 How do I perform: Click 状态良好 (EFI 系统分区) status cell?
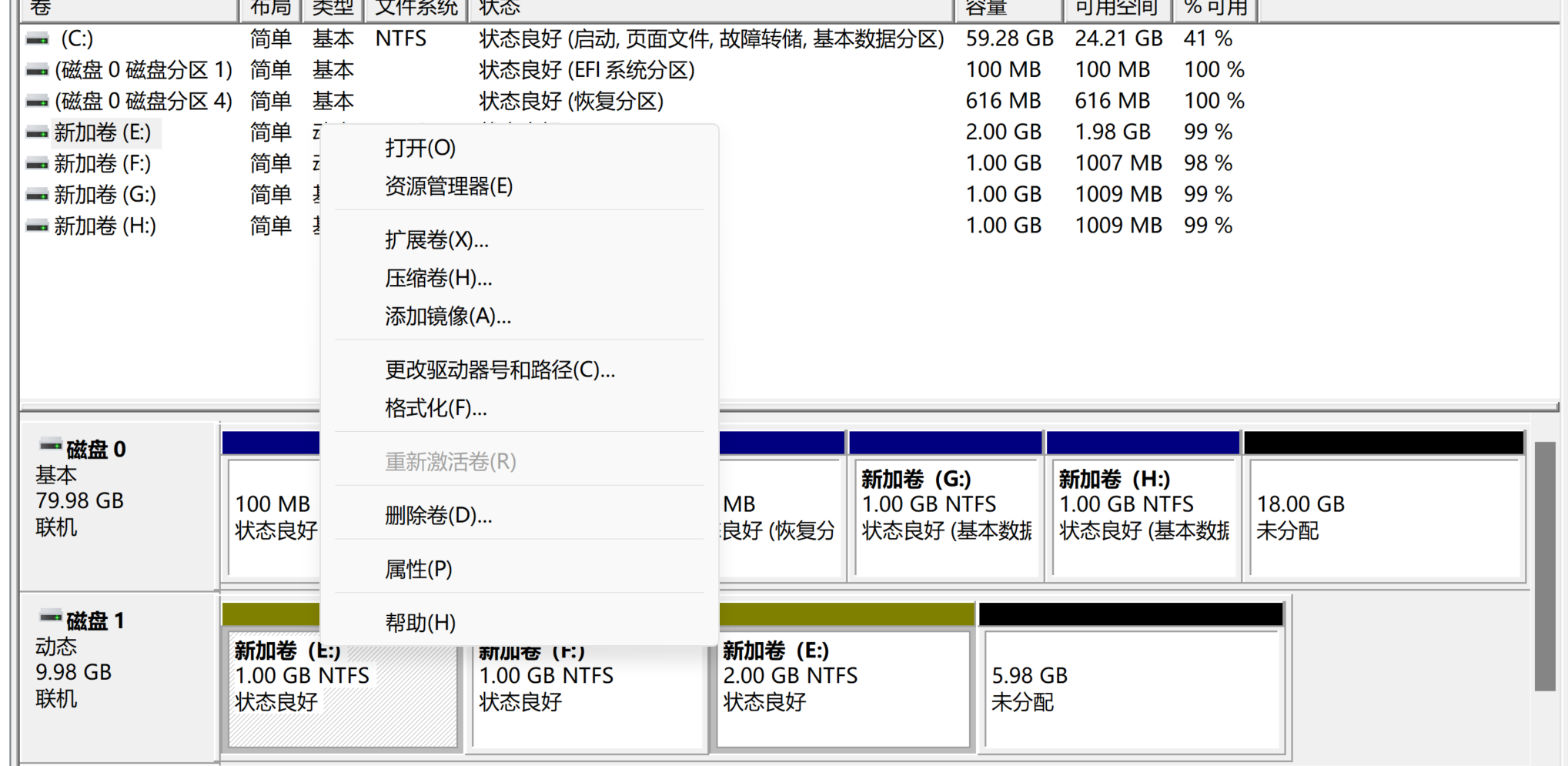(x=587, y=71)
